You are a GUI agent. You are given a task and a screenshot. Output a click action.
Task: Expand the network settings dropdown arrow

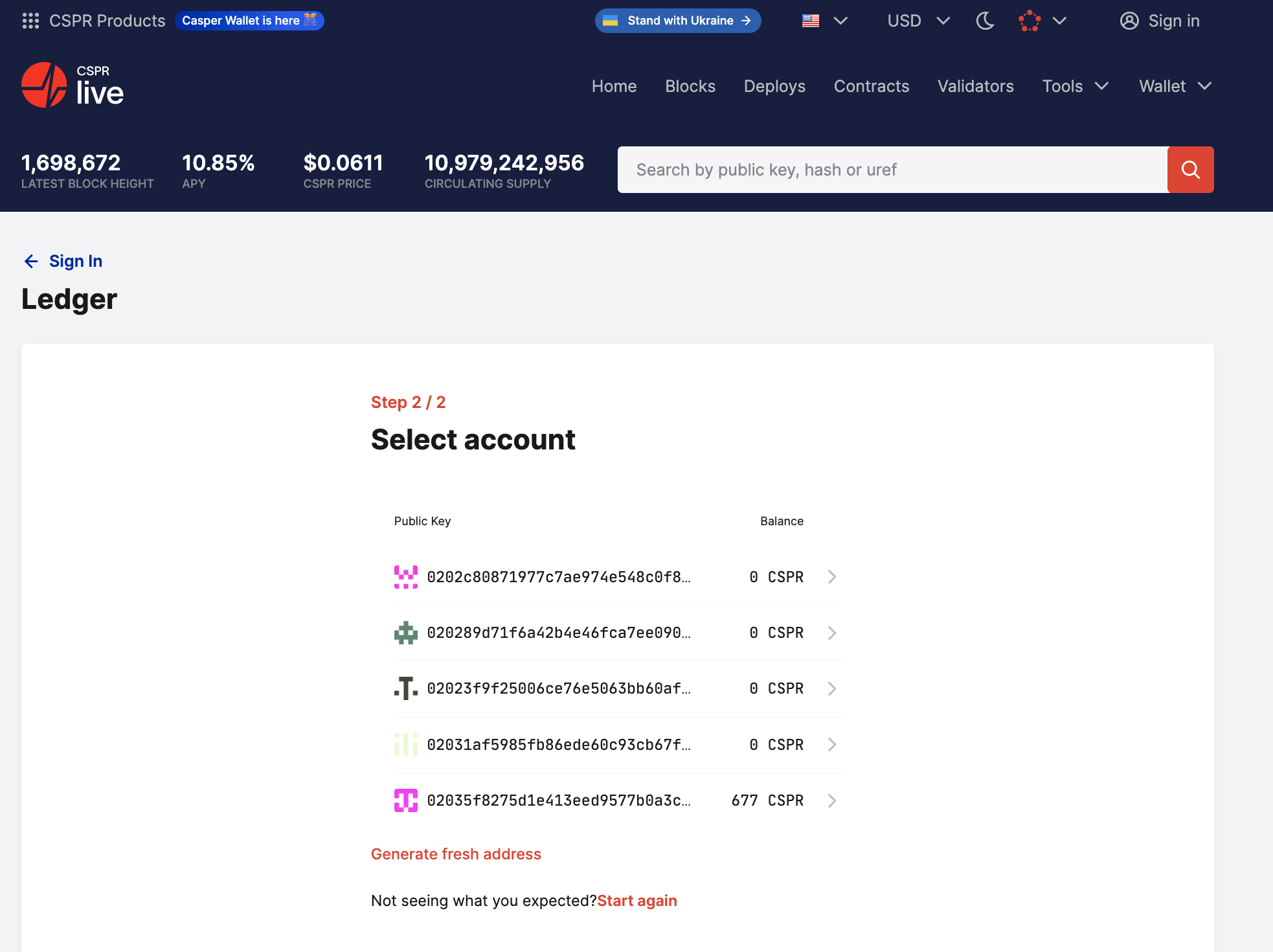pyautogui.click(x=1059, y=20)
